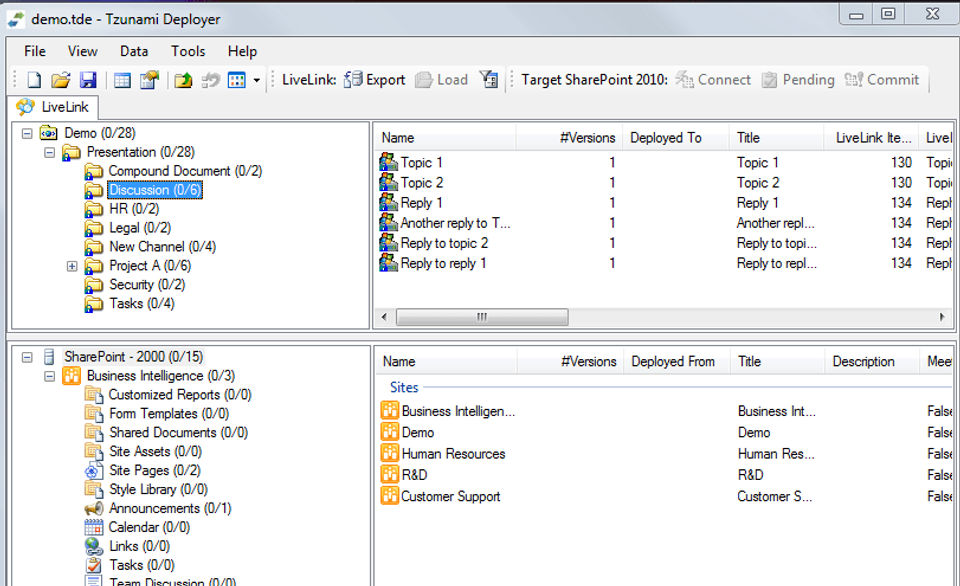Open the View menu
This screenshot has height=586, width=960.
[83, 51]
